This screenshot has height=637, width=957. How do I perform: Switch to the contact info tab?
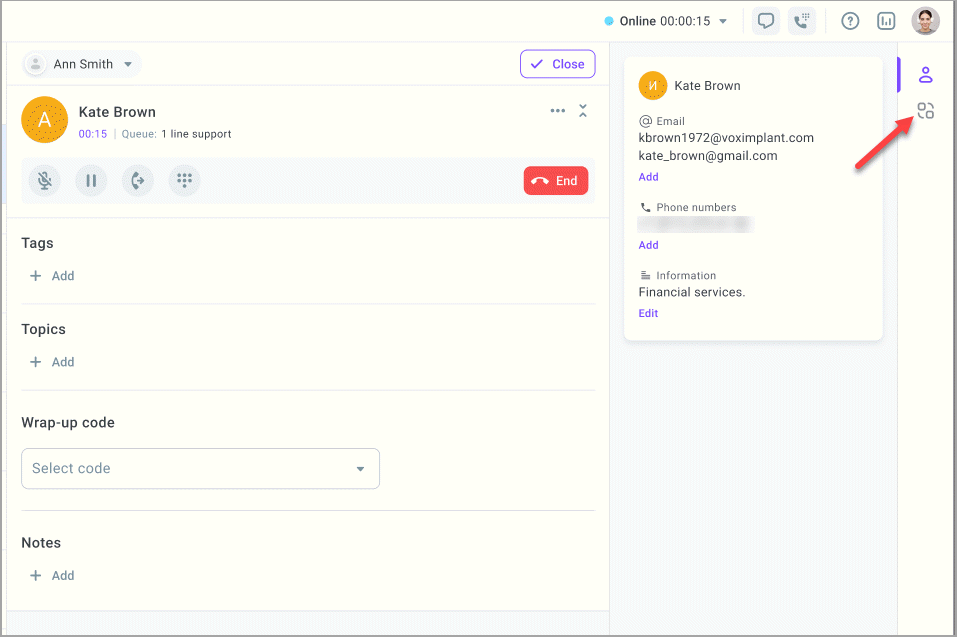click(x=925, y=75)
